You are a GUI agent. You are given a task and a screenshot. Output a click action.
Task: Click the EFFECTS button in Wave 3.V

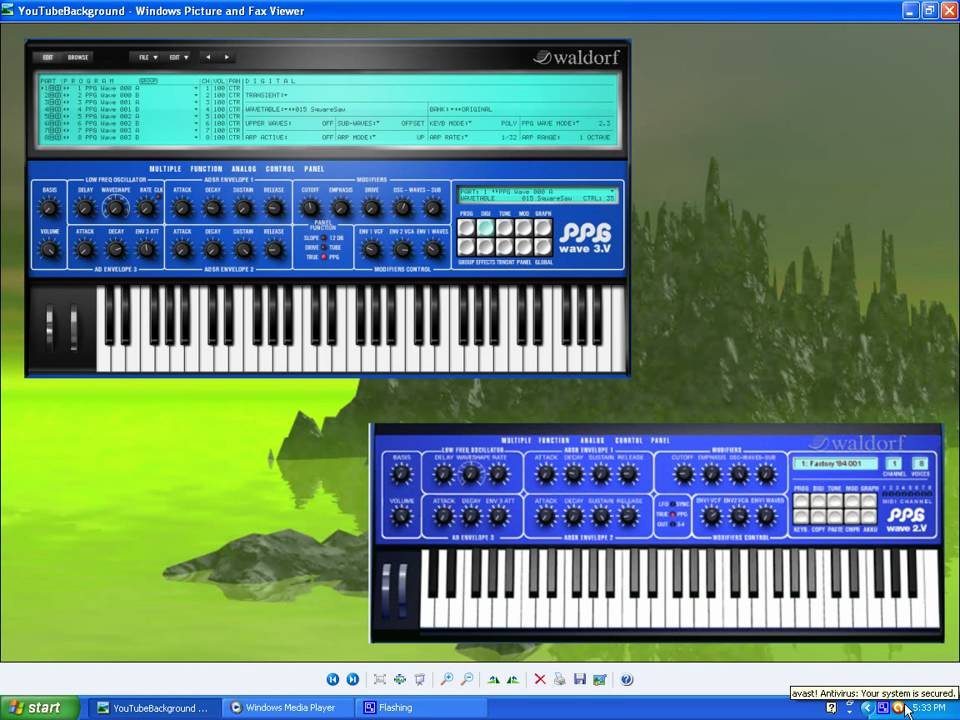point(486,247)
